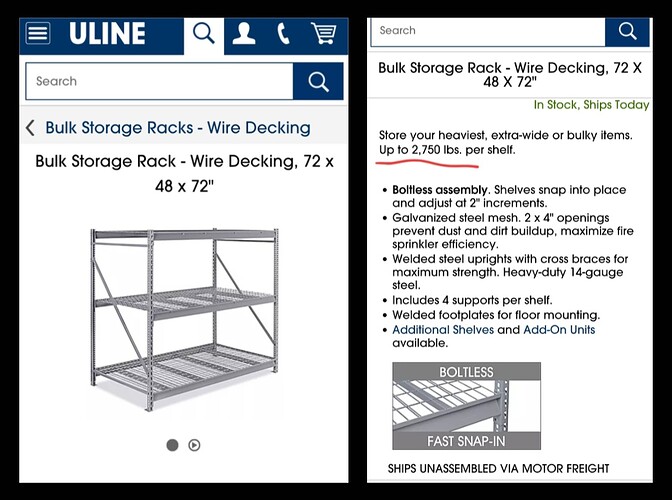Click into the left Search field
This screenshot has width=672, height=500.
(159, 81)
